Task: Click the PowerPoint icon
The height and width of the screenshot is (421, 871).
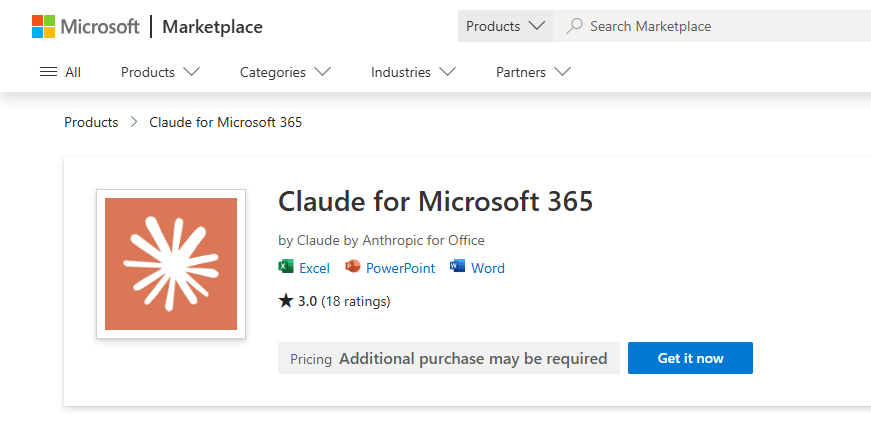Action: pyautogui.click(x=353, y=267)
